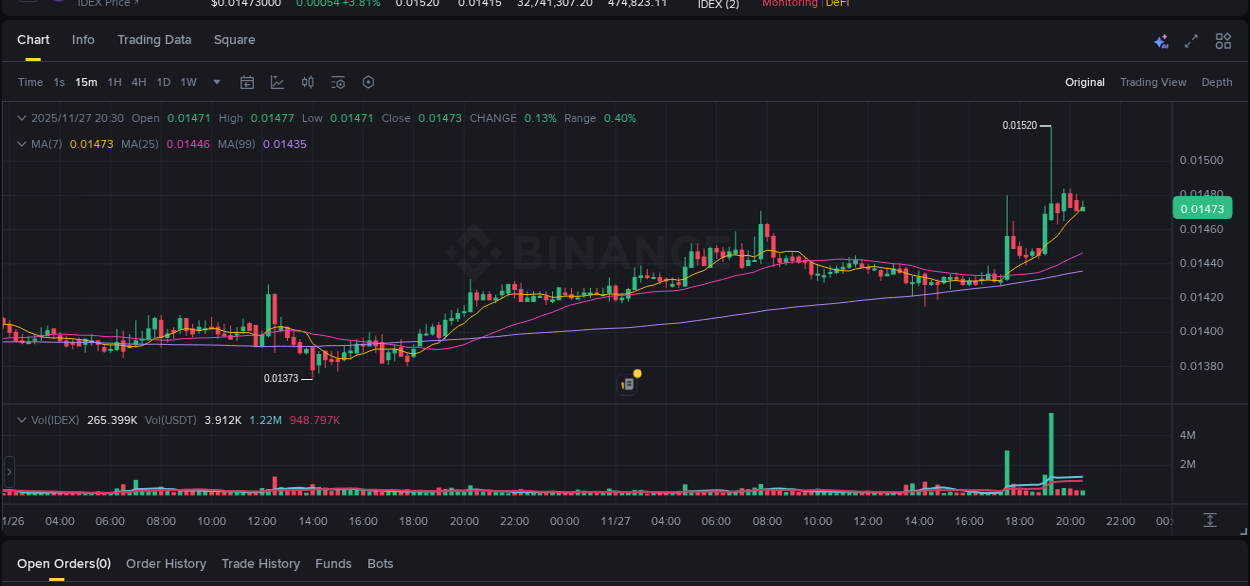Select the chart style line icon
The width and height of the screenshot is (1250, 586).
277,82
